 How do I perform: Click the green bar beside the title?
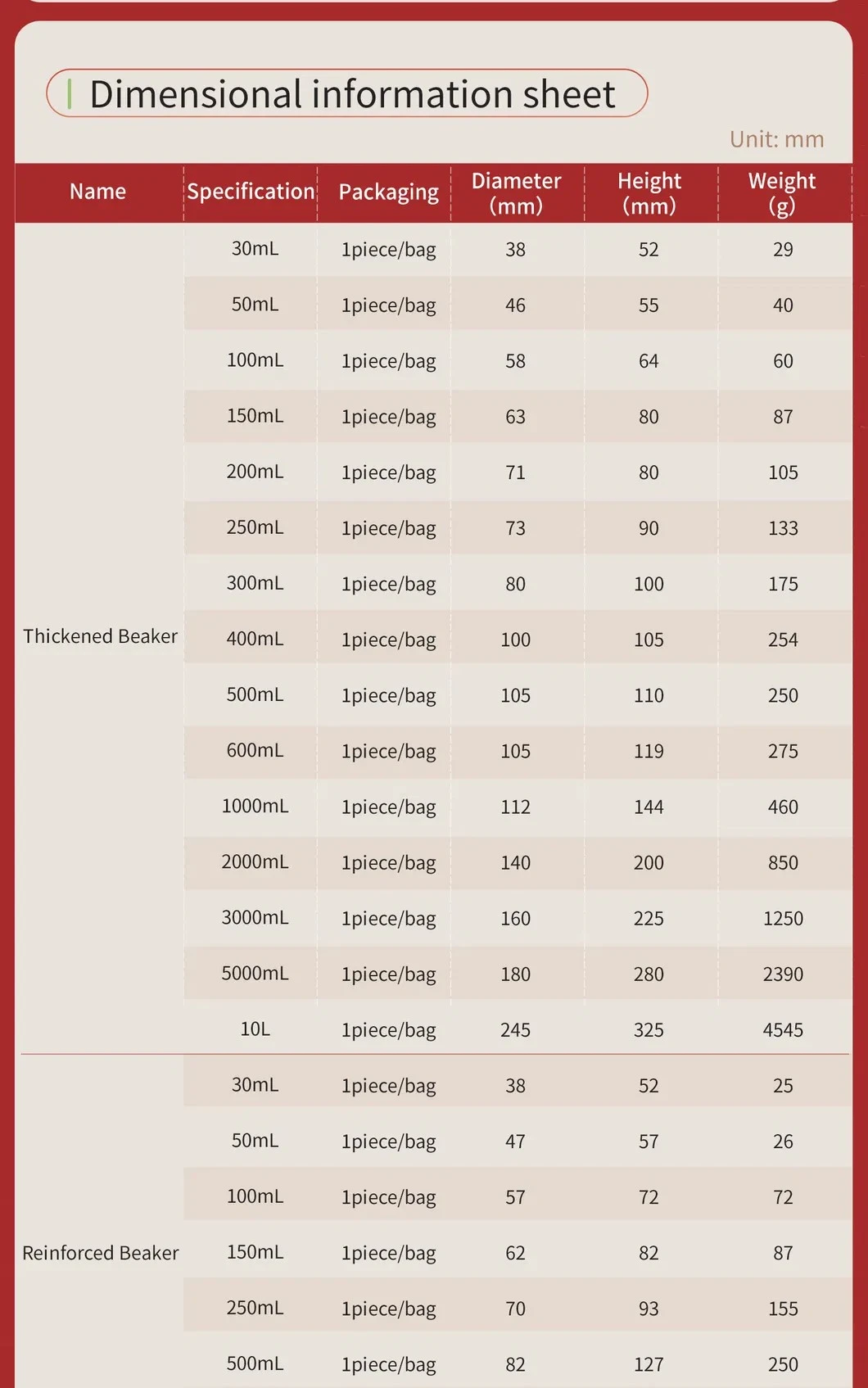pos(70,94)
